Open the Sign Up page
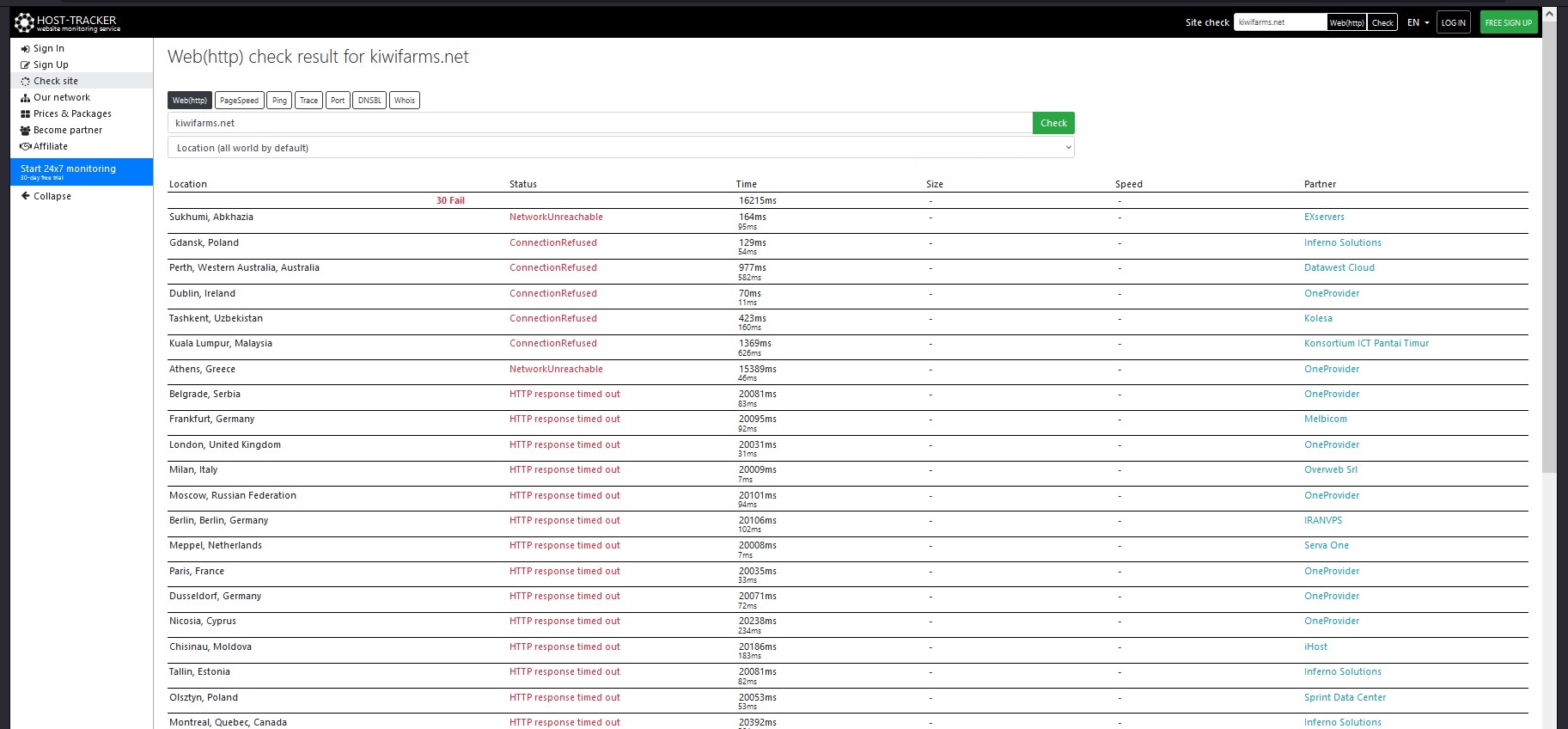1568x729 pixels. [x=51, y=65]
